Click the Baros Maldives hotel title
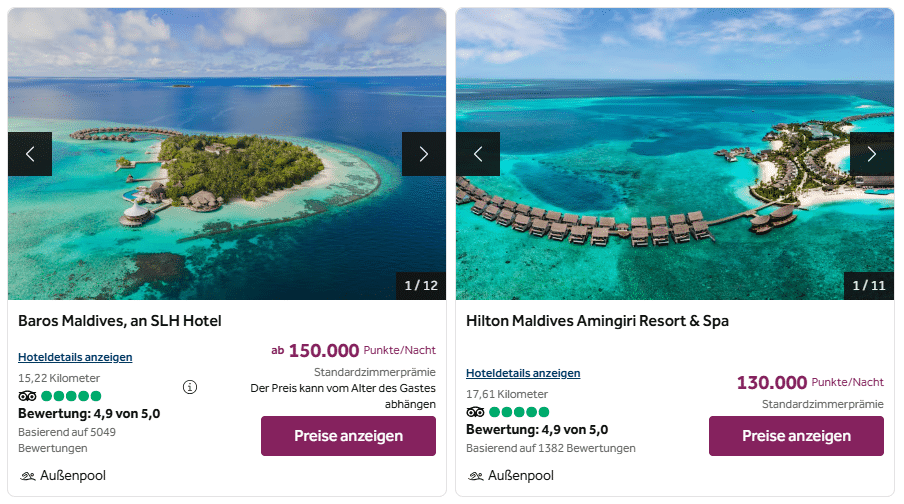The height and width of the screenshot is (504, 904). (x=119, y=321)
